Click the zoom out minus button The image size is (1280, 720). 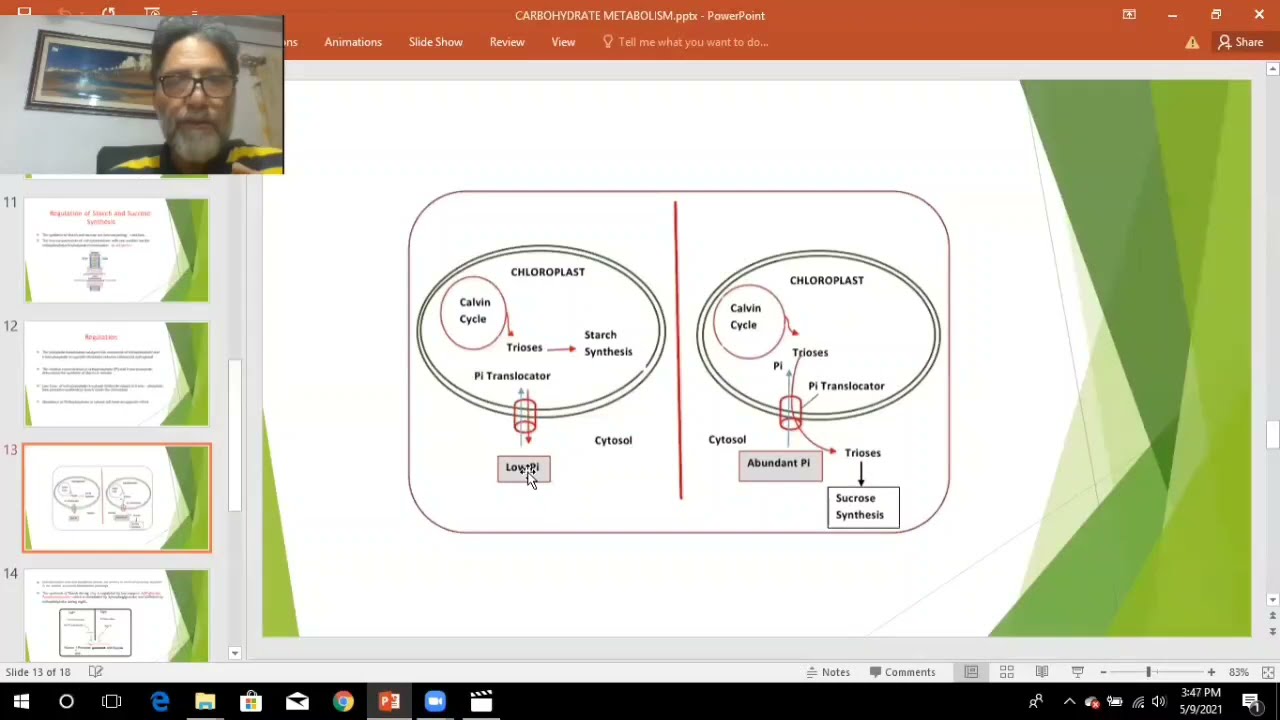coord(1103,672)
